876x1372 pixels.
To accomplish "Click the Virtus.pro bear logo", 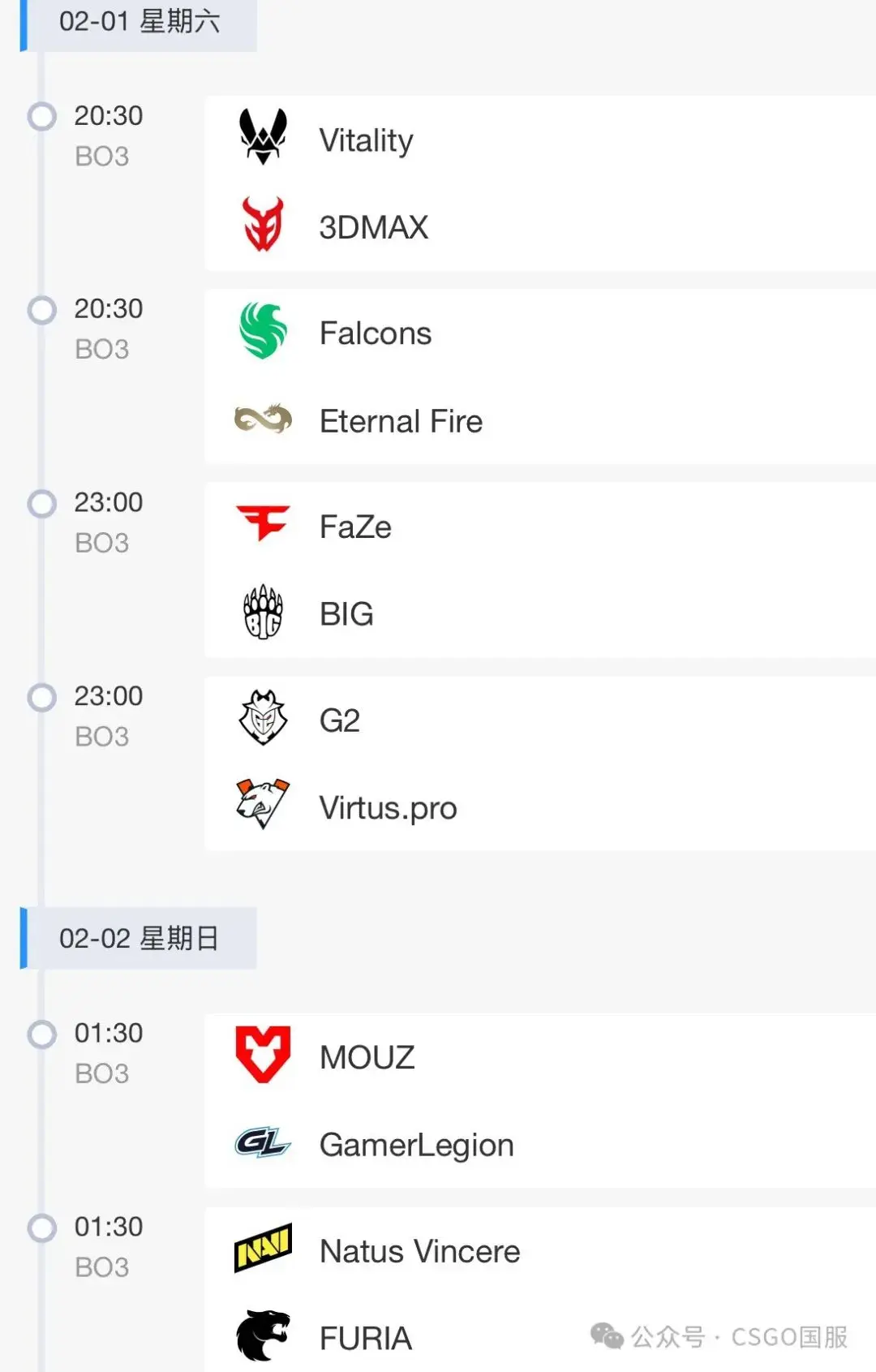I will pyautogui.click(x=263, y=805).
